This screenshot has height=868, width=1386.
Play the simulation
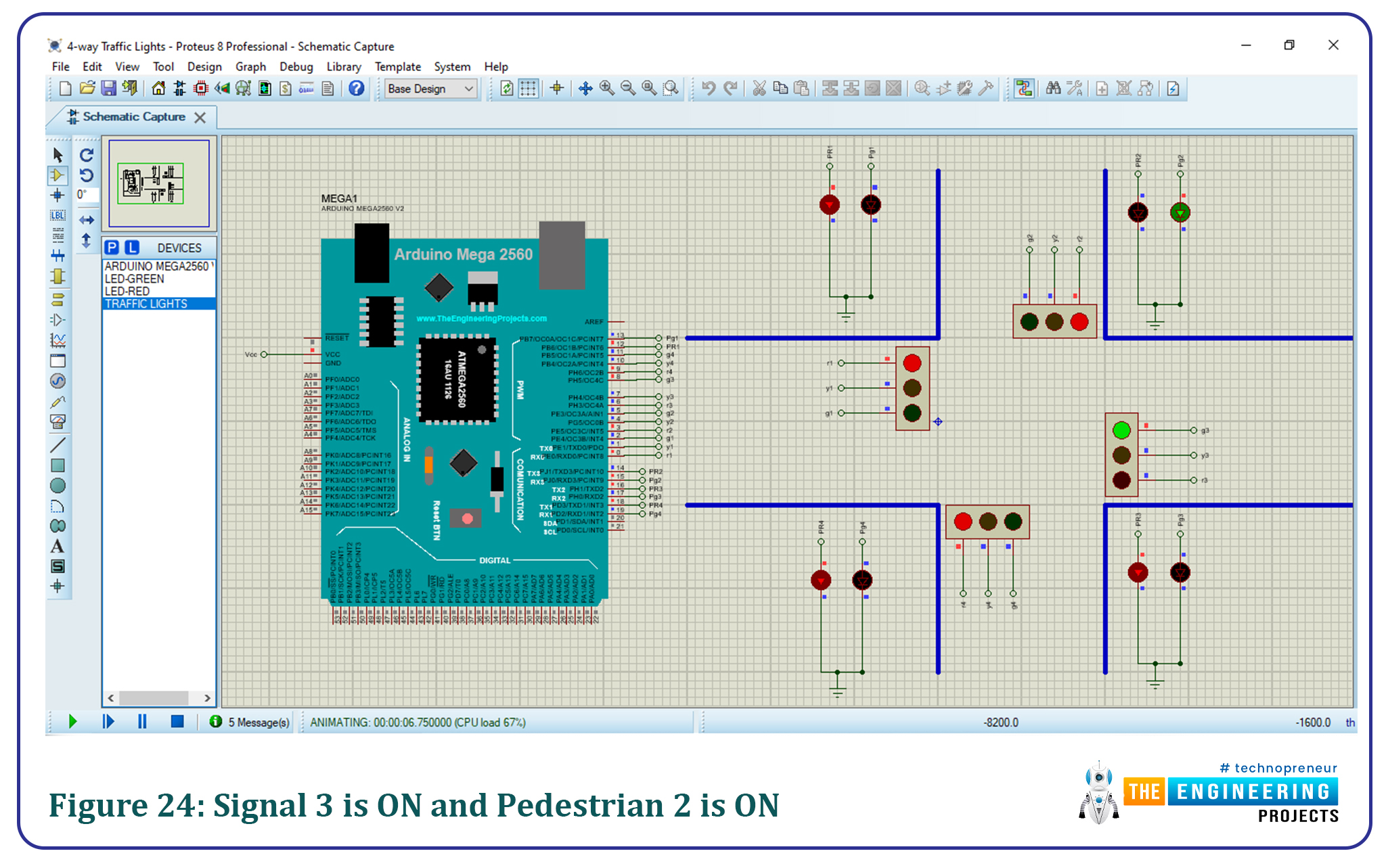tap(72, 722)
